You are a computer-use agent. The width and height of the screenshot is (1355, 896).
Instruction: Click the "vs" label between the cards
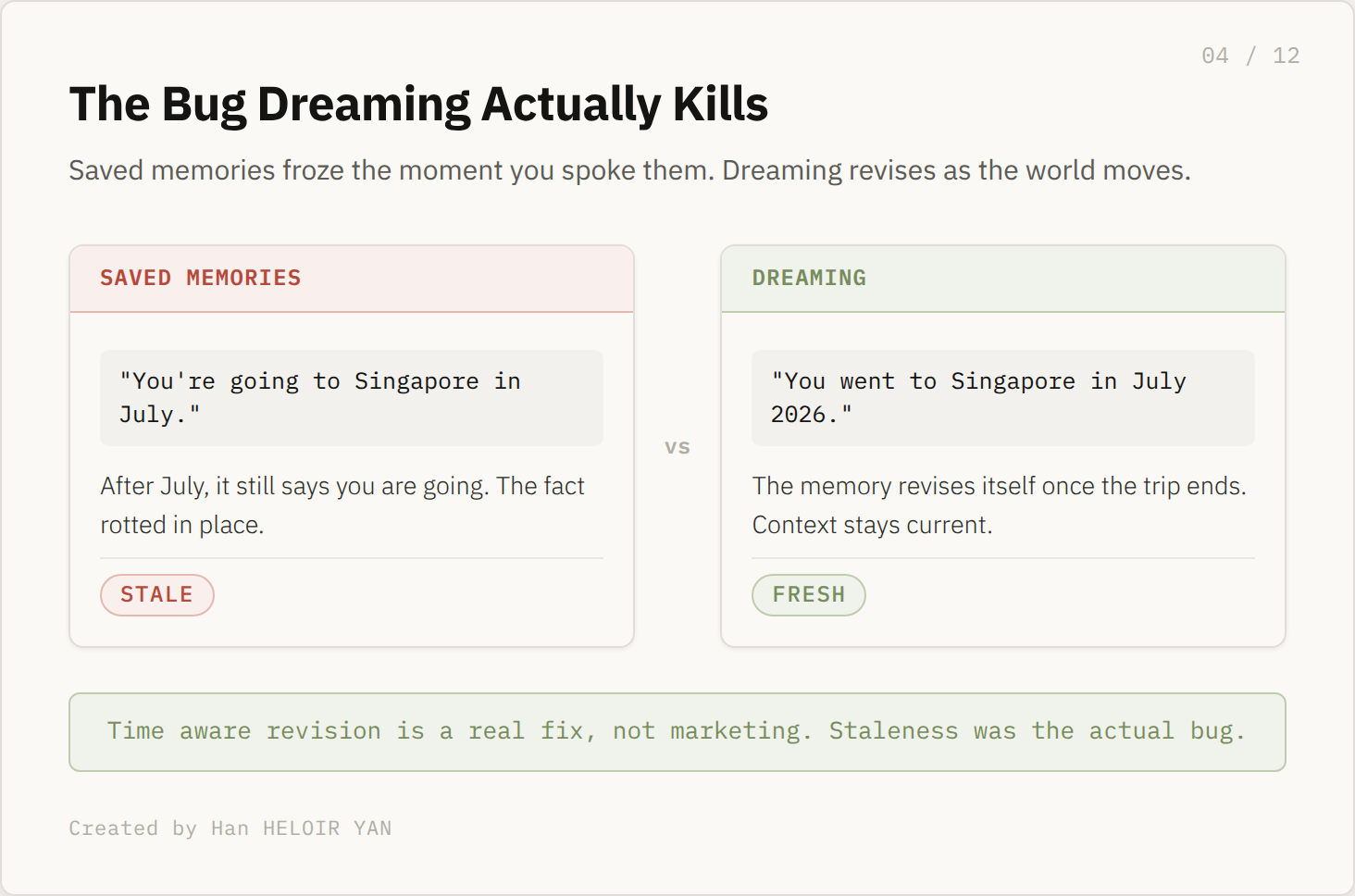click(677, 447)
